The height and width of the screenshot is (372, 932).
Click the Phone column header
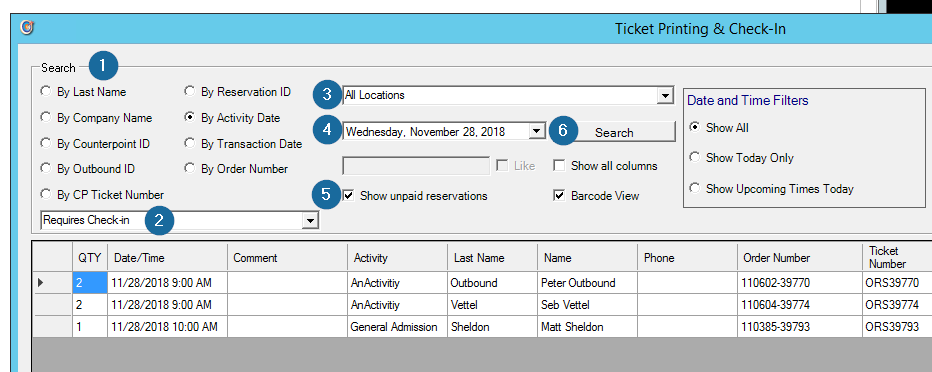688,258
